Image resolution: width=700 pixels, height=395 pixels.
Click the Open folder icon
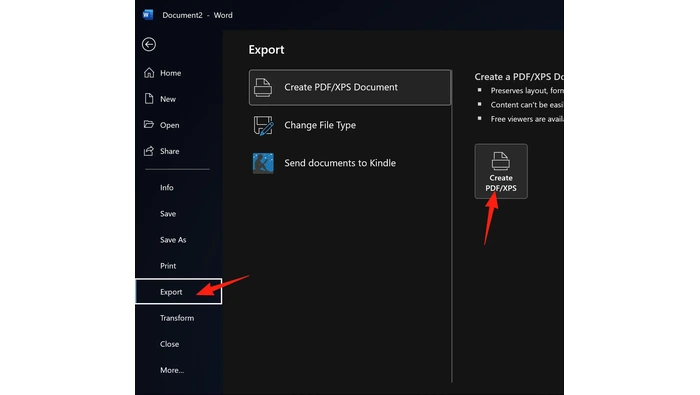click(149, 125)
